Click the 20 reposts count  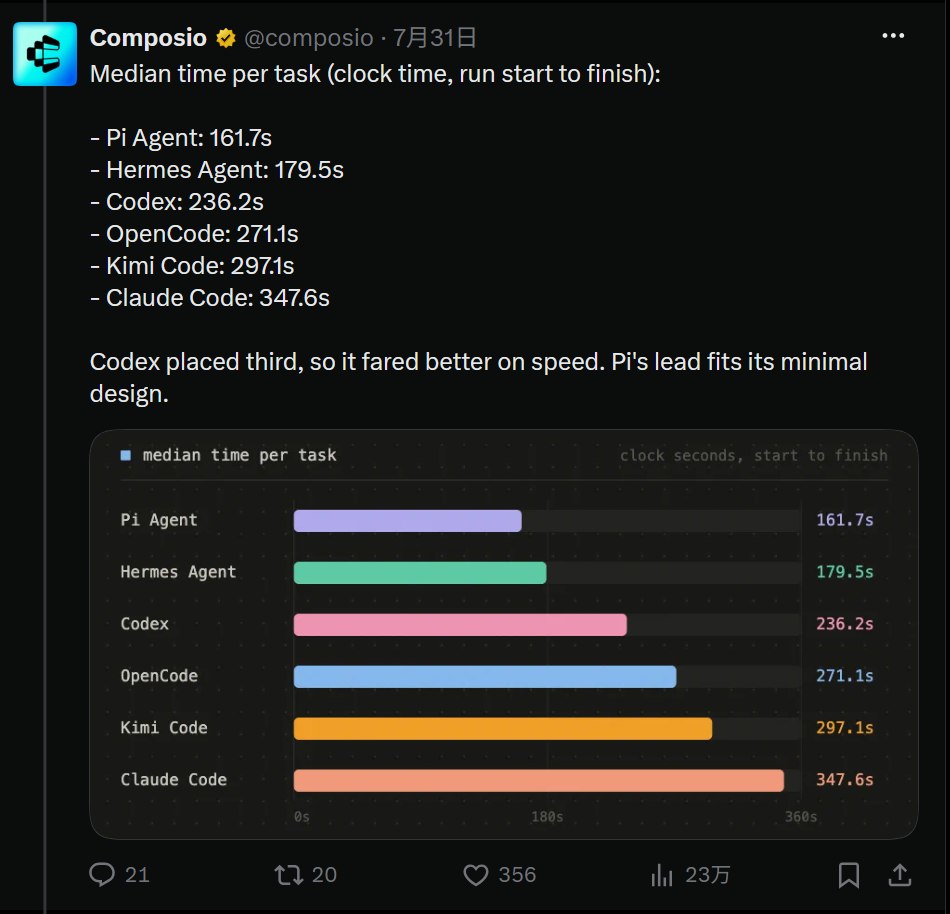pyautogui.click(x=324, y=875)
